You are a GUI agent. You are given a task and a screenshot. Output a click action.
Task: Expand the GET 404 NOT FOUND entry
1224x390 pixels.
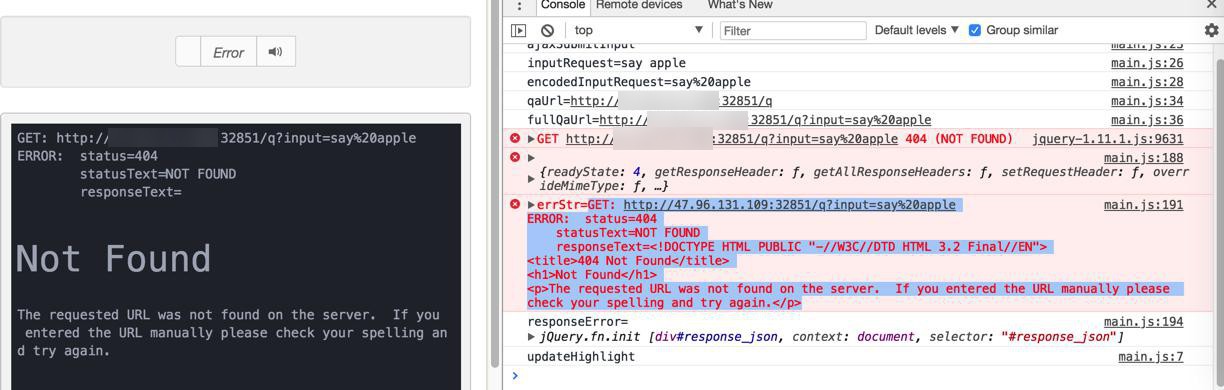click(532, 139)
